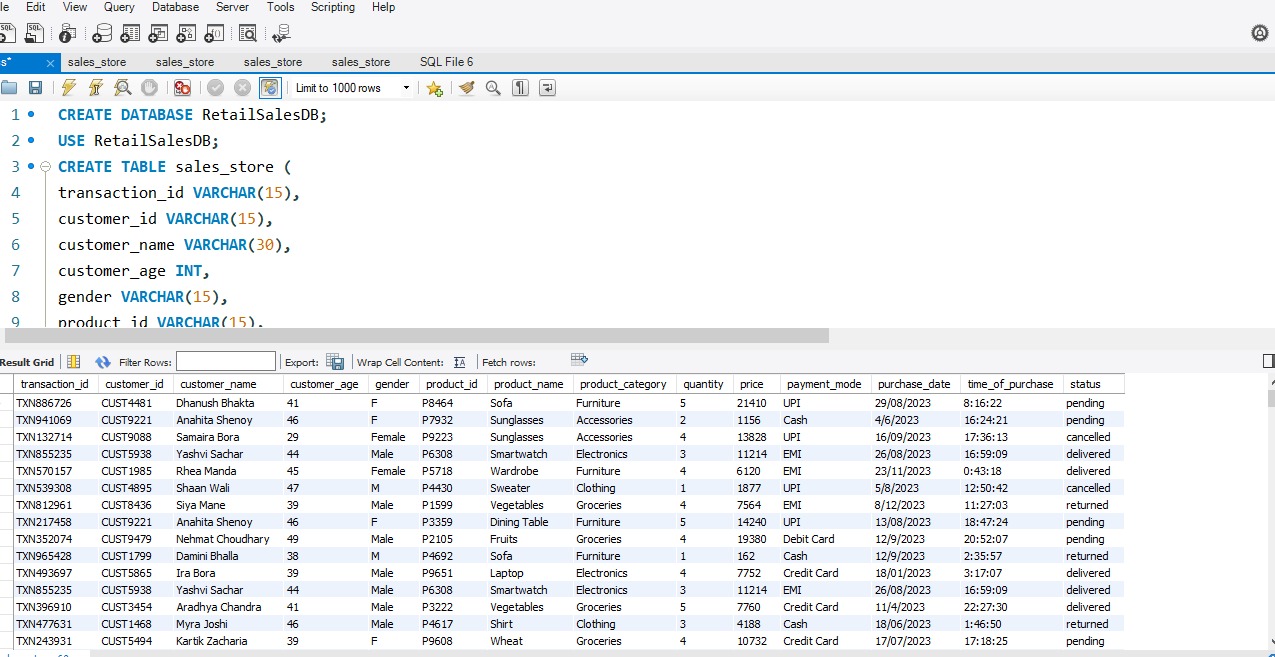Refresh the result grid data
Viewport: 1275px width, 657px height.
pyautogui.click(x=103, y=362)
